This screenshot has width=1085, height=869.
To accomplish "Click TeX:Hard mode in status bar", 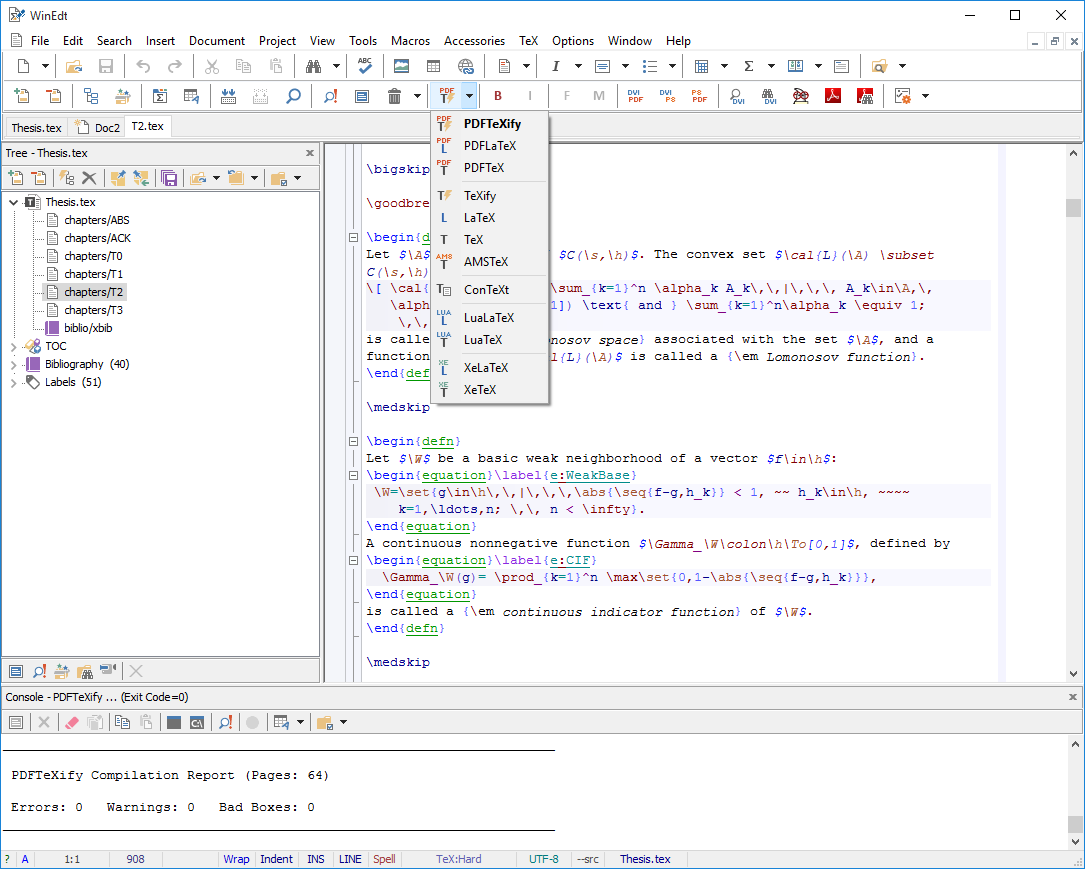I will click(459, 859).
